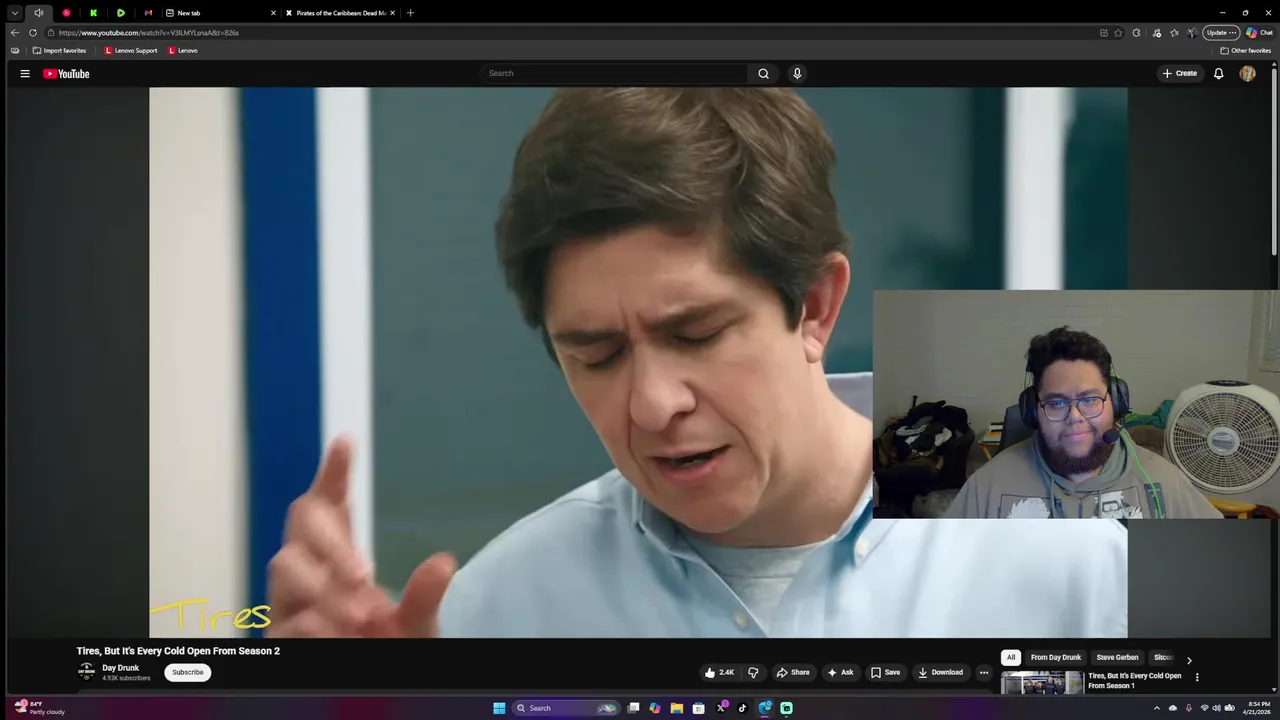The image size is (1280, 720).
Task: Open Import favorites bookmark
Action: pyautogui.click(x=59, y=50)
